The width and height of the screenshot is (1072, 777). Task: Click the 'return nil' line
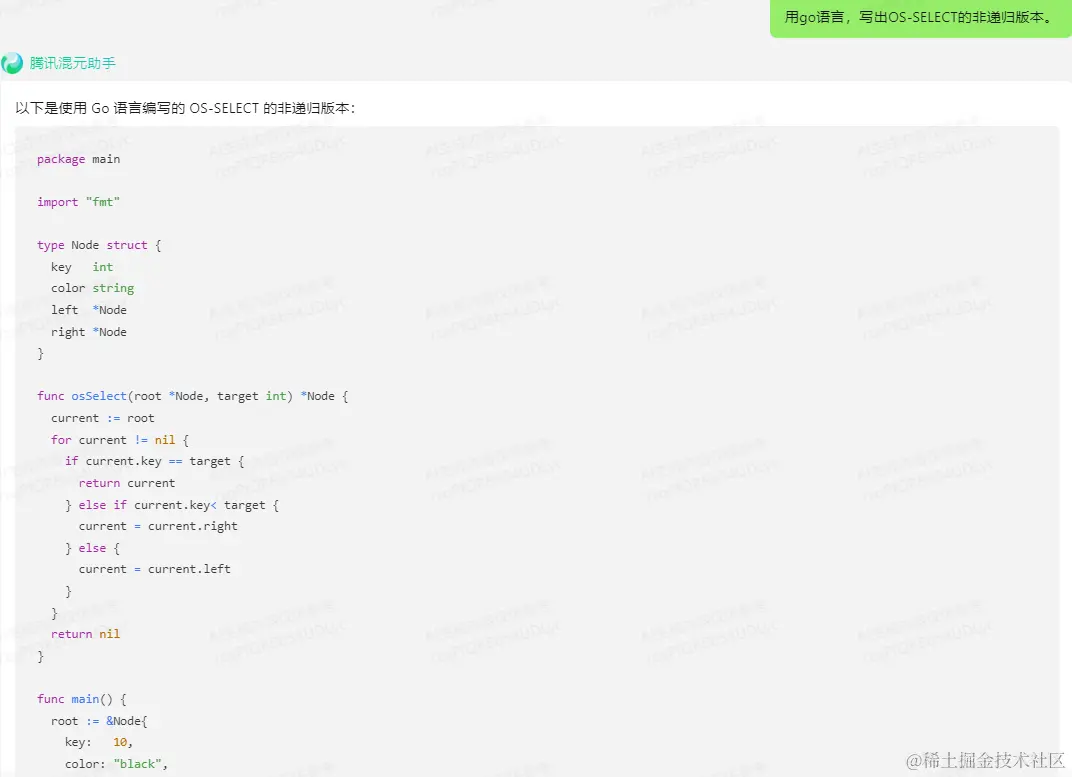(x=85, y=634)
